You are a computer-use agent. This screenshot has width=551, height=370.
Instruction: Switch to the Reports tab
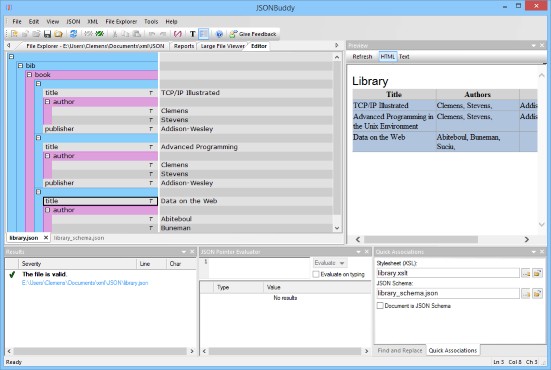[184, 46]
